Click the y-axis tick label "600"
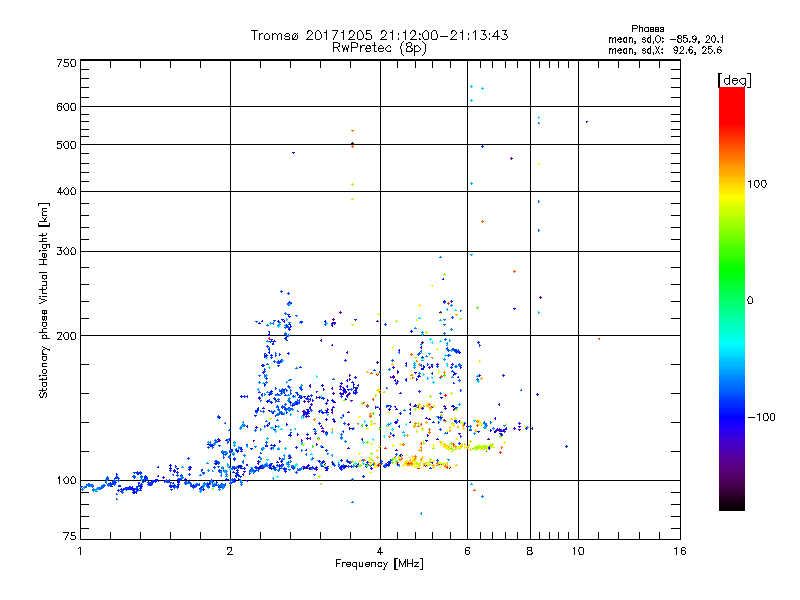This screenshot has width=800, height=600. coord(66,107)
